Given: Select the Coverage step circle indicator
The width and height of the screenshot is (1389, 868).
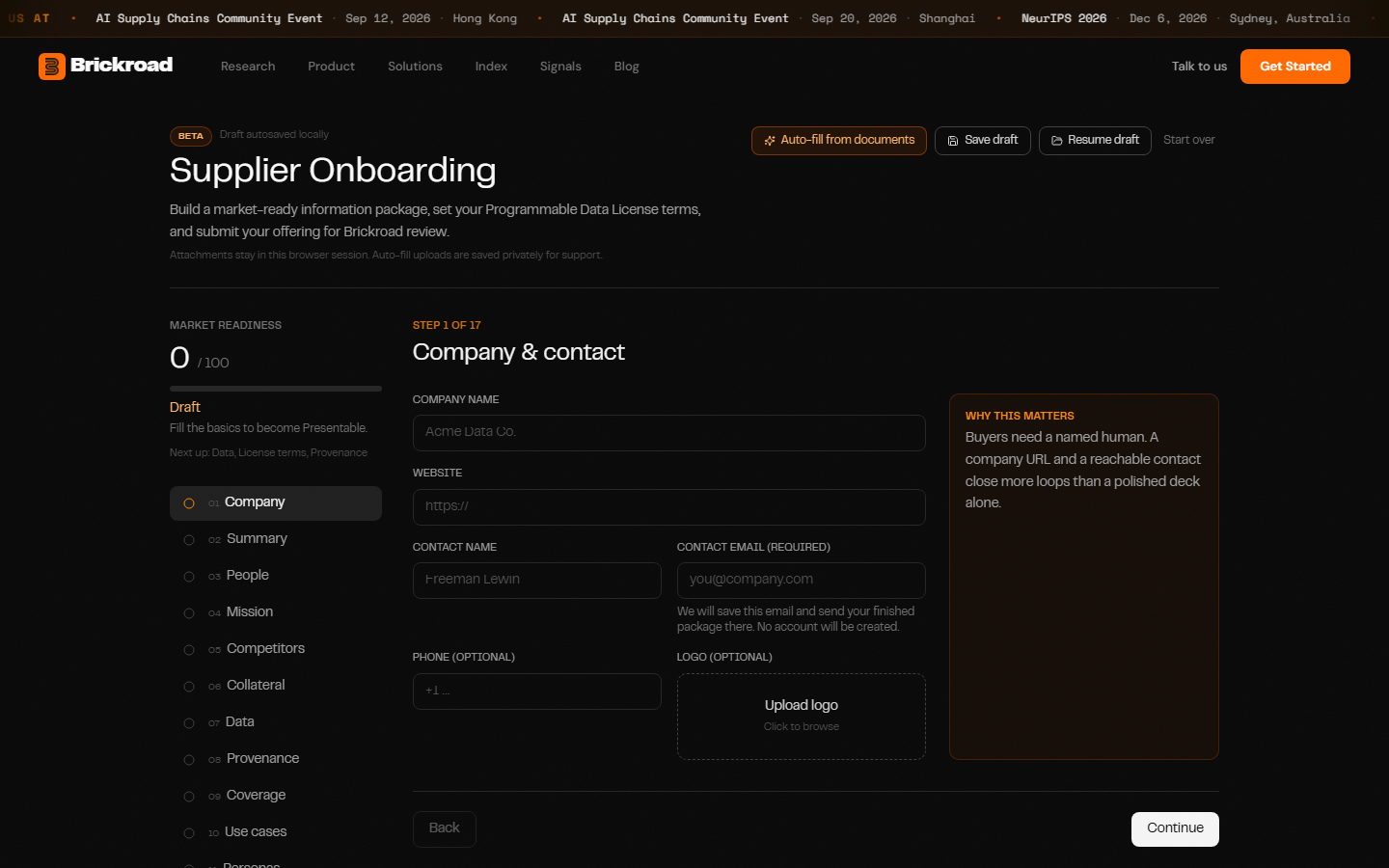Looking at the screenshot, I should [189, 797].
